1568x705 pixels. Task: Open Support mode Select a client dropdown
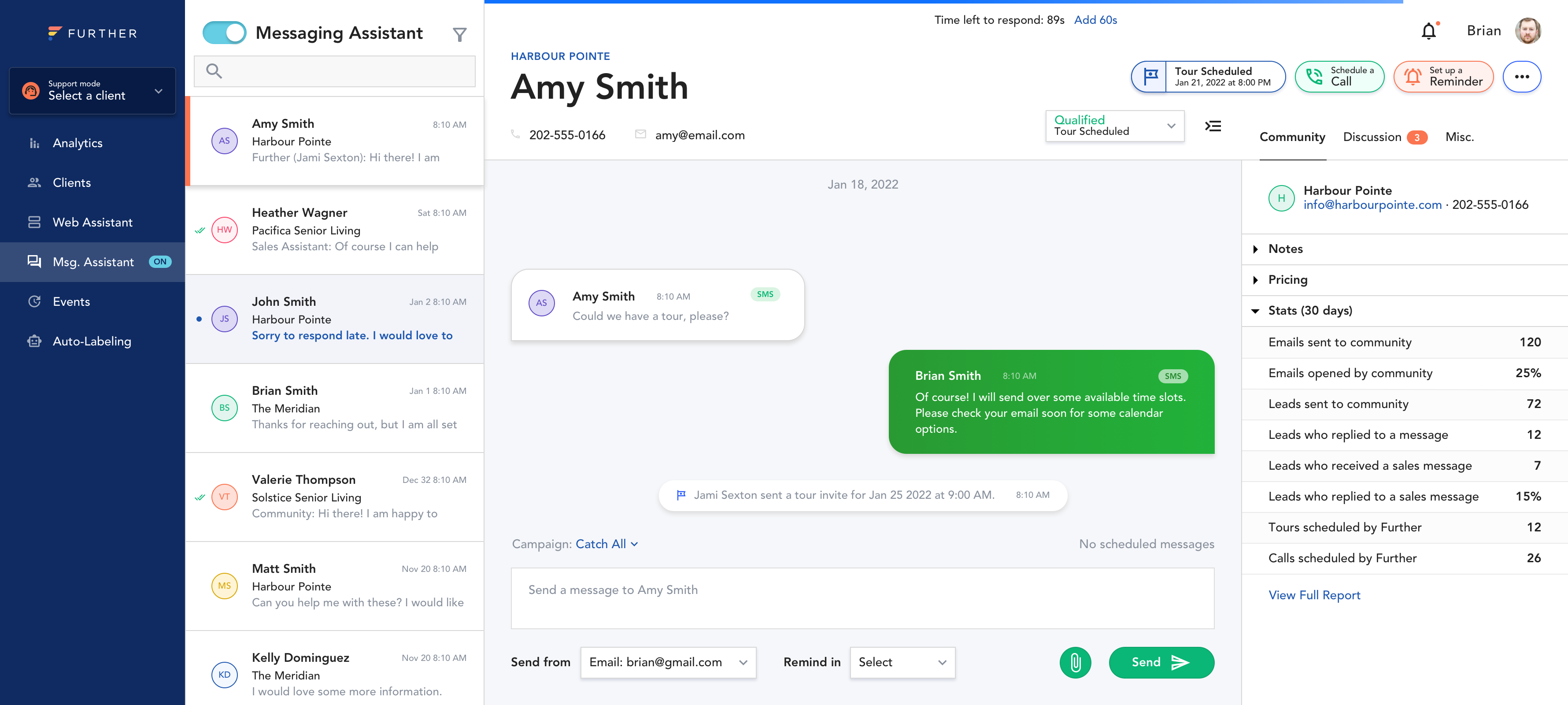tap(92, 90)
